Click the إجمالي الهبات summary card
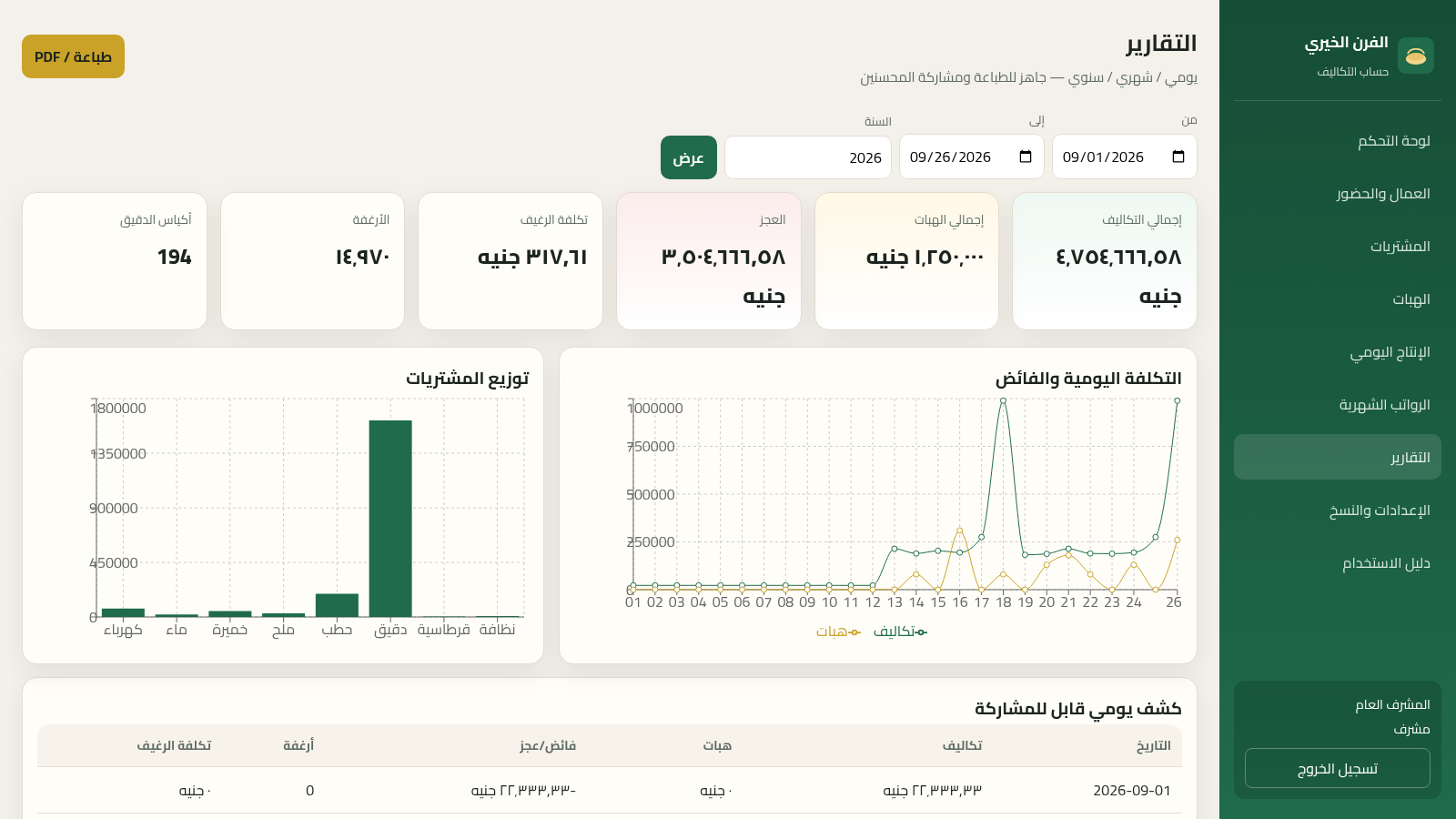 click(906, 261)
